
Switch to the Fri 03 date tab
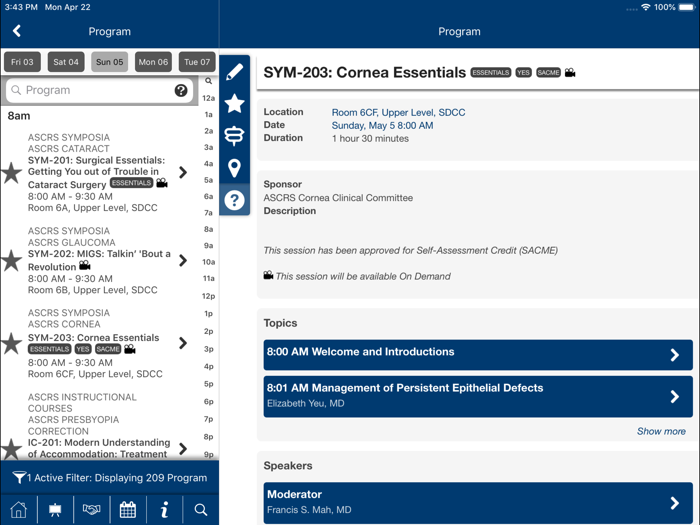pos(22,62)
